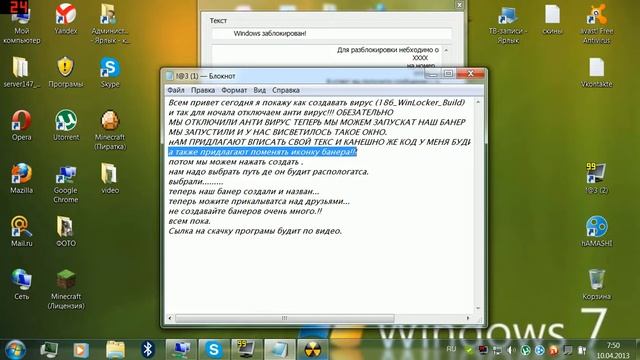Launch Minecraft (Пиратка) shortcut
The height and width of the screenshot is (360, 640).
click(110, 130)
